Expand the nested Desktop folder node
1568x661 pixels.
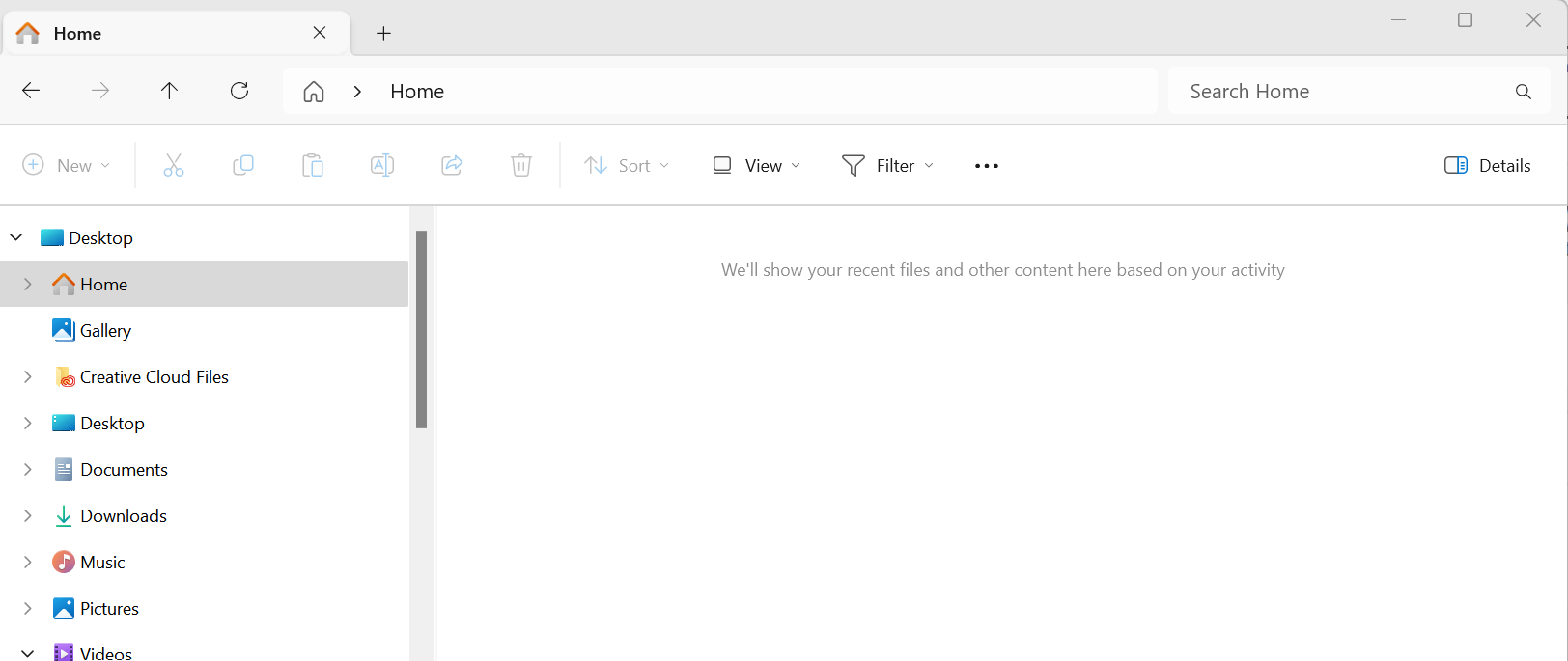coord(28,423)
